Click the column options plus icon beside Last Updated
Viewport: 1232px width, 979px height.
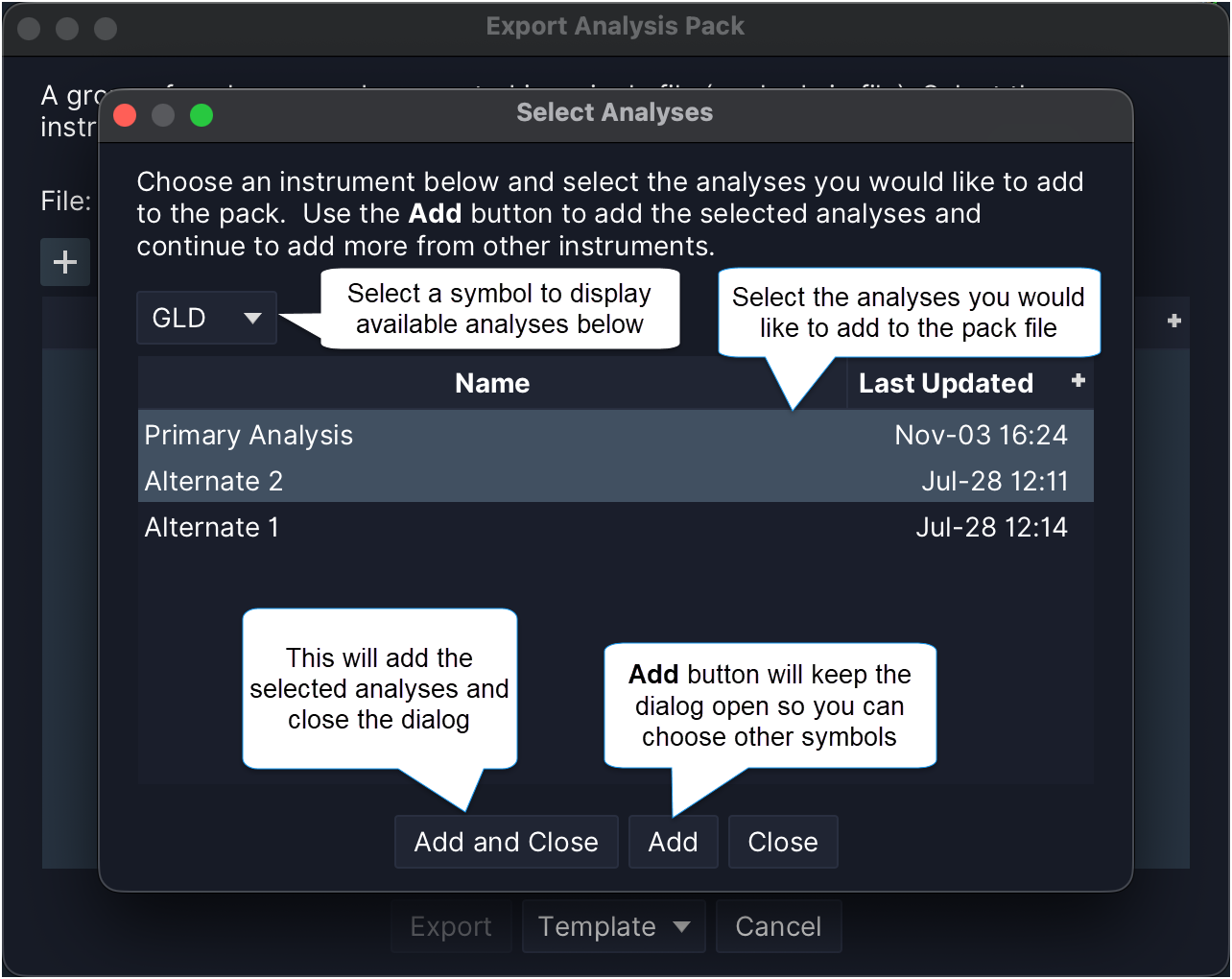click(1078, 381)
